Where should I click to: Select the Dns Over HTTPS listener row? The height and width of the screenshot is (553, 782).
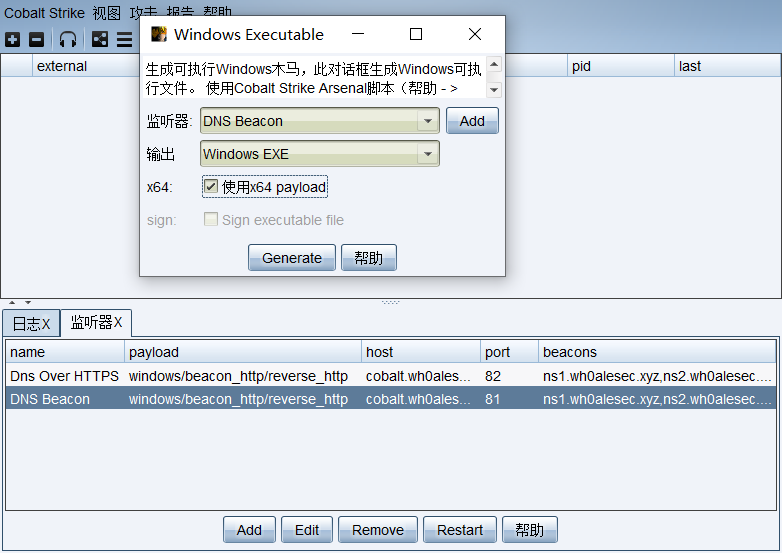tap(391, 376)
